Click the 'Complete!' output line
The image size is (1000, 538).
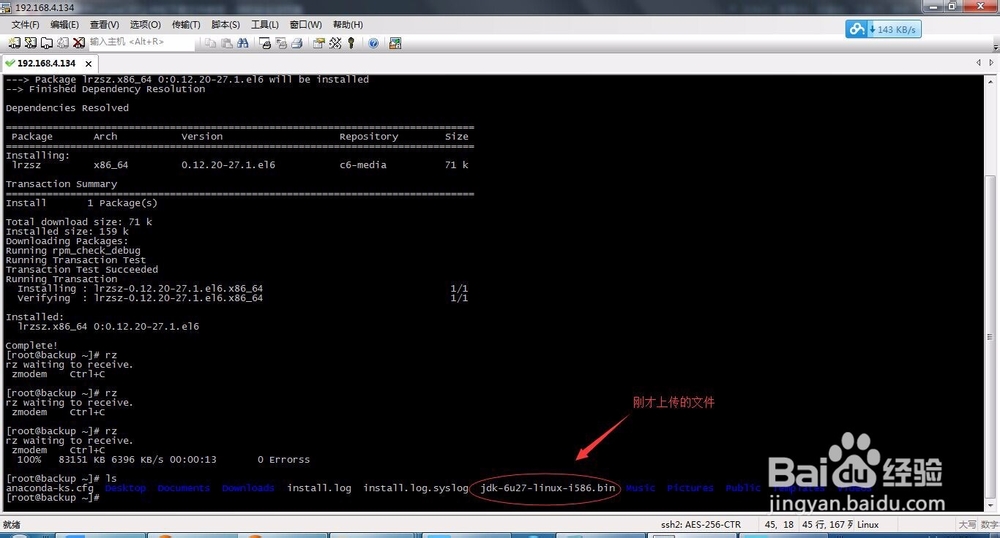pyautogui.click(x=31, y=345)
